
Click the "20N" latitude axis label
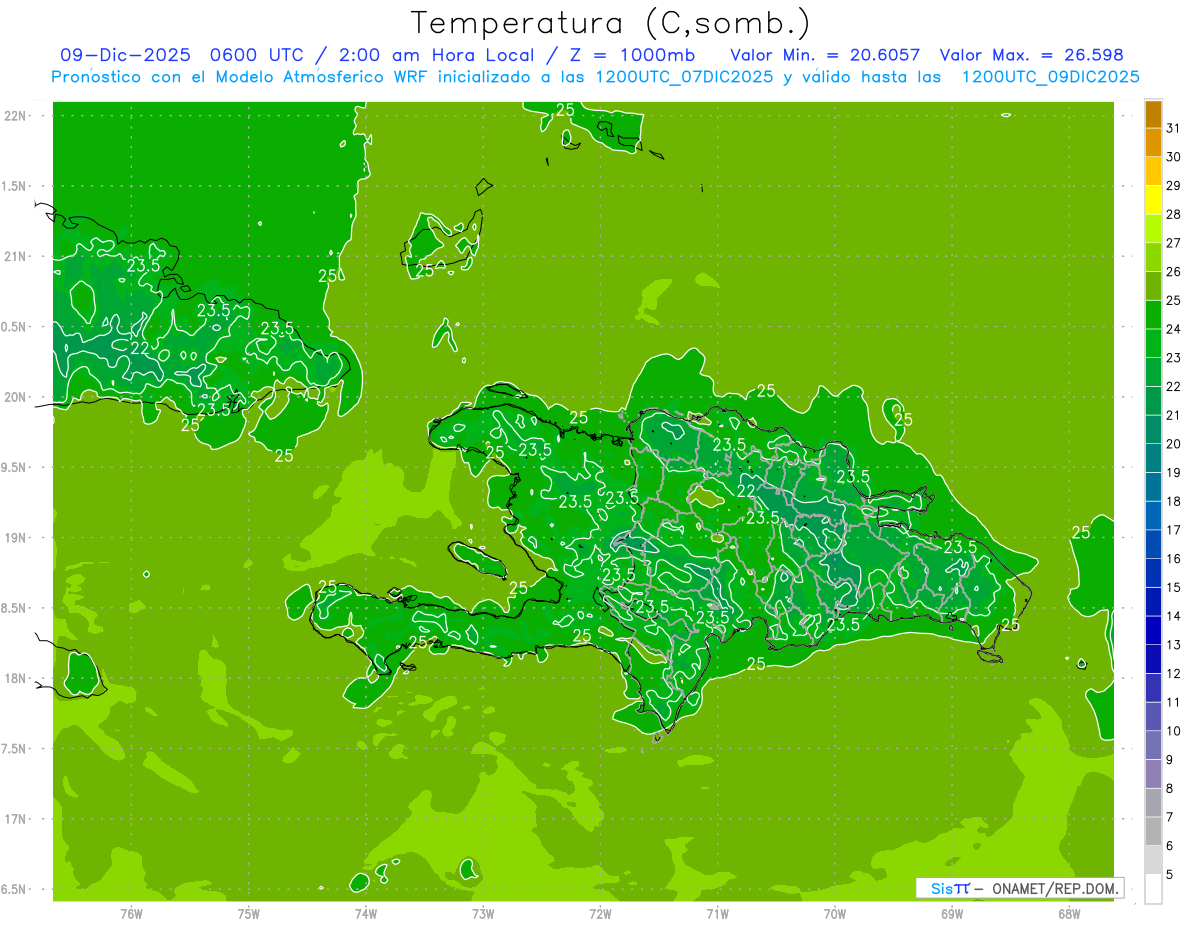[x=16, y=397]
